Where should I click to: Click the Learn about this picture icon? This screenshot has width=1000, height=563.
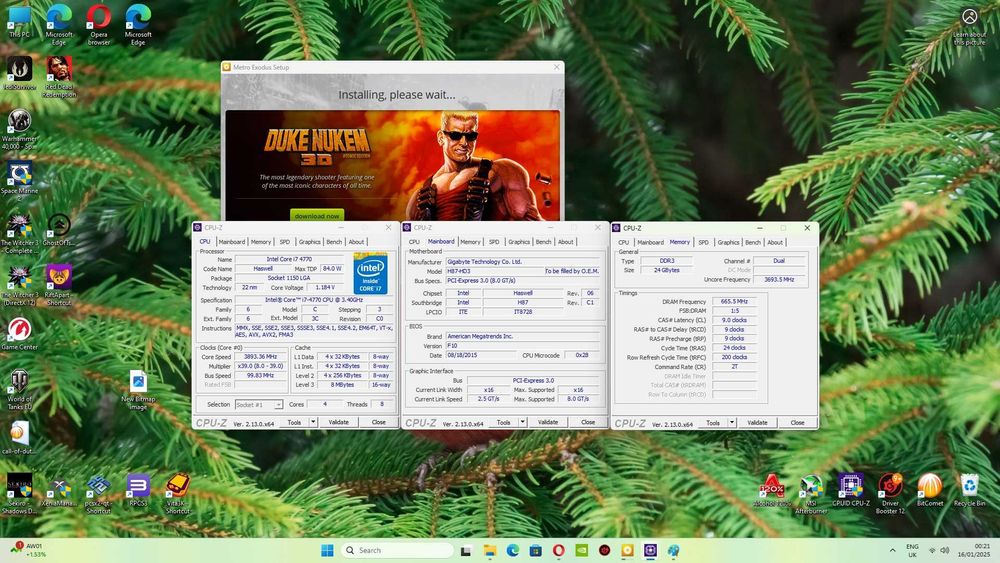point(969,27)
